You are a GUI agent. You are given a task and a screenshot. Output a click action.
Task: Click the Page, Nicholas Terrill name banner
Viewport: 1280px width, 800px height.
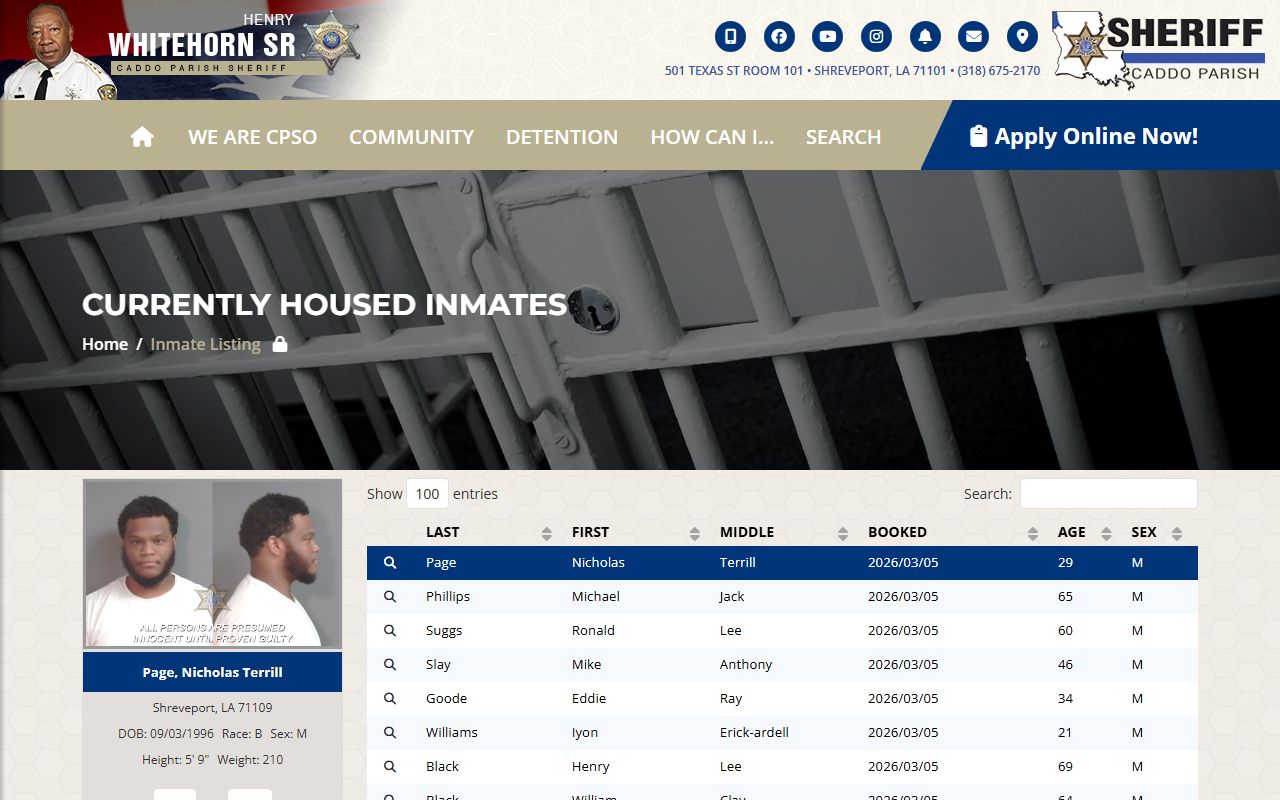212,672
